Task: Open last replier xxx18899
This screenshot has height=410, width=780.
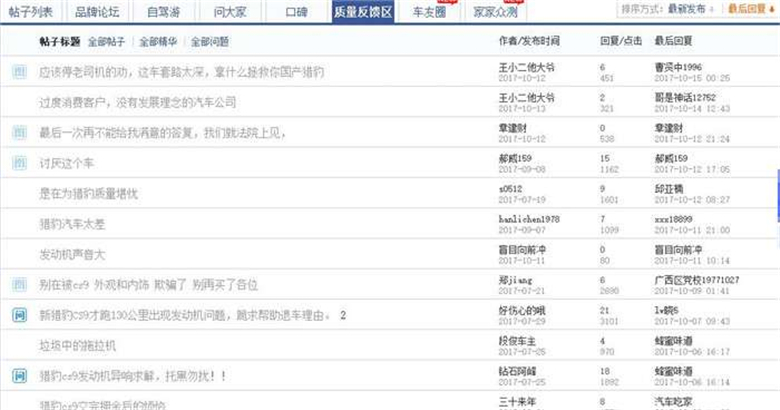Action: tap(673, 219)
